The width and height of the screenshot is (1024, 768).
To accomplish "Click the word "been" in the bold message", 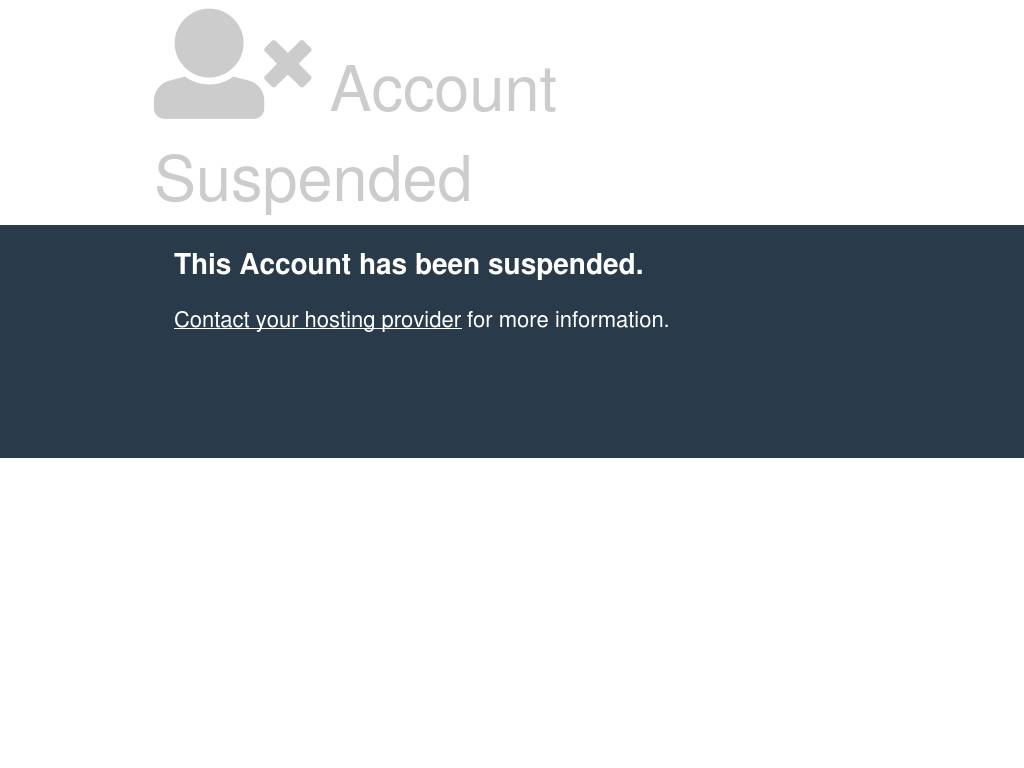I will [447, 264].
